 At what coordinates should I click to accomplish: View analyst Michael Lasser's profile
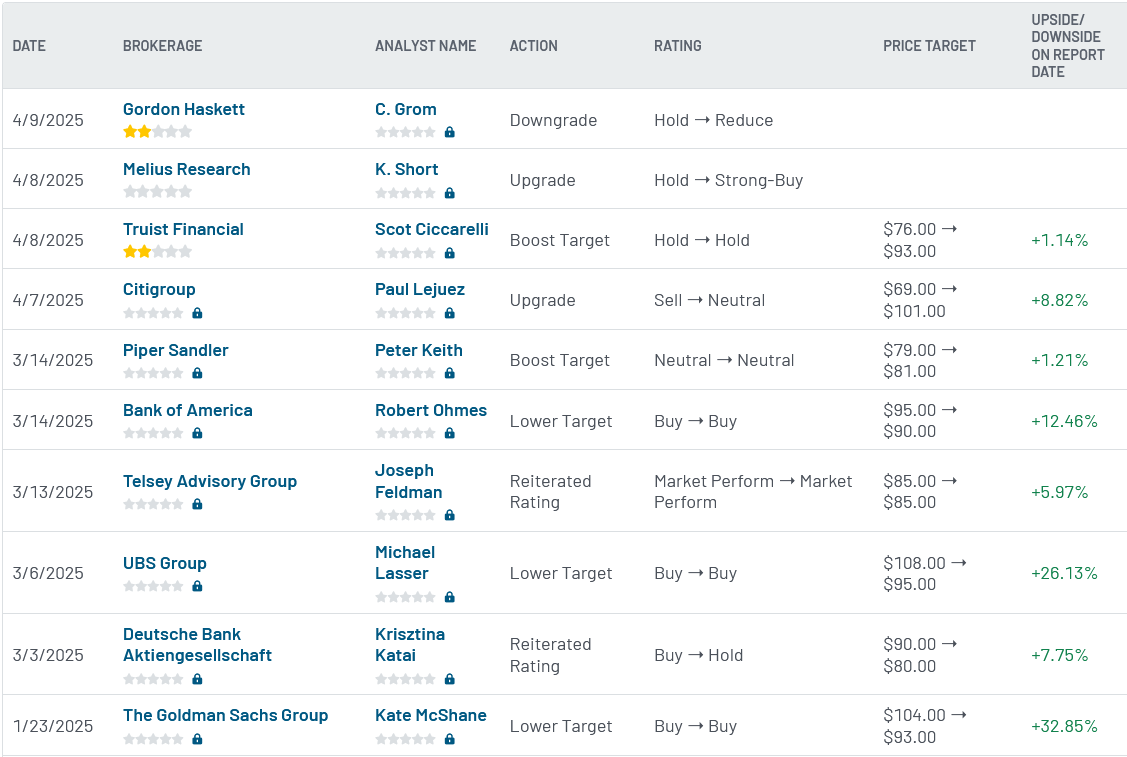[x=405, y=563]
